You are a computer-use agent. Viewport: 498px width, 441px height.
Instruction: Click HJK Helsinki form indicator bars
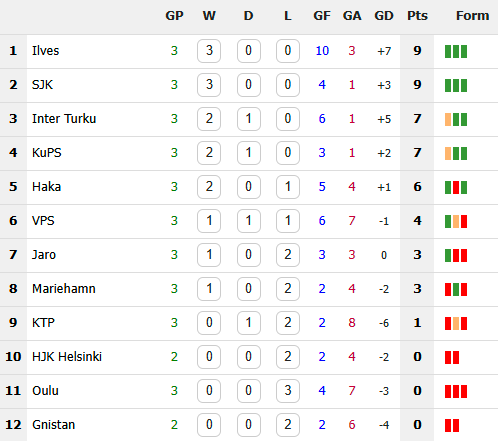tap(452, 357)
